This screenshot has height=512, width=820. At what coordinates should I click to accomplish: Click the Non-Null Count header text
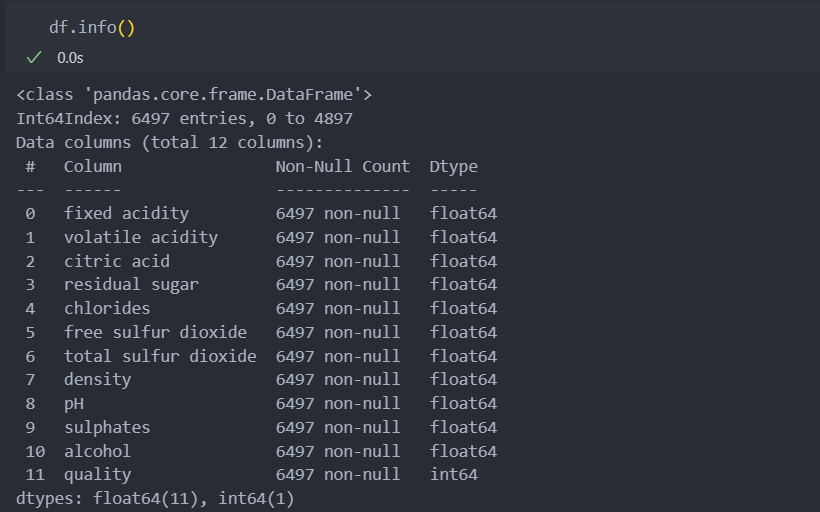coord(343,166)
